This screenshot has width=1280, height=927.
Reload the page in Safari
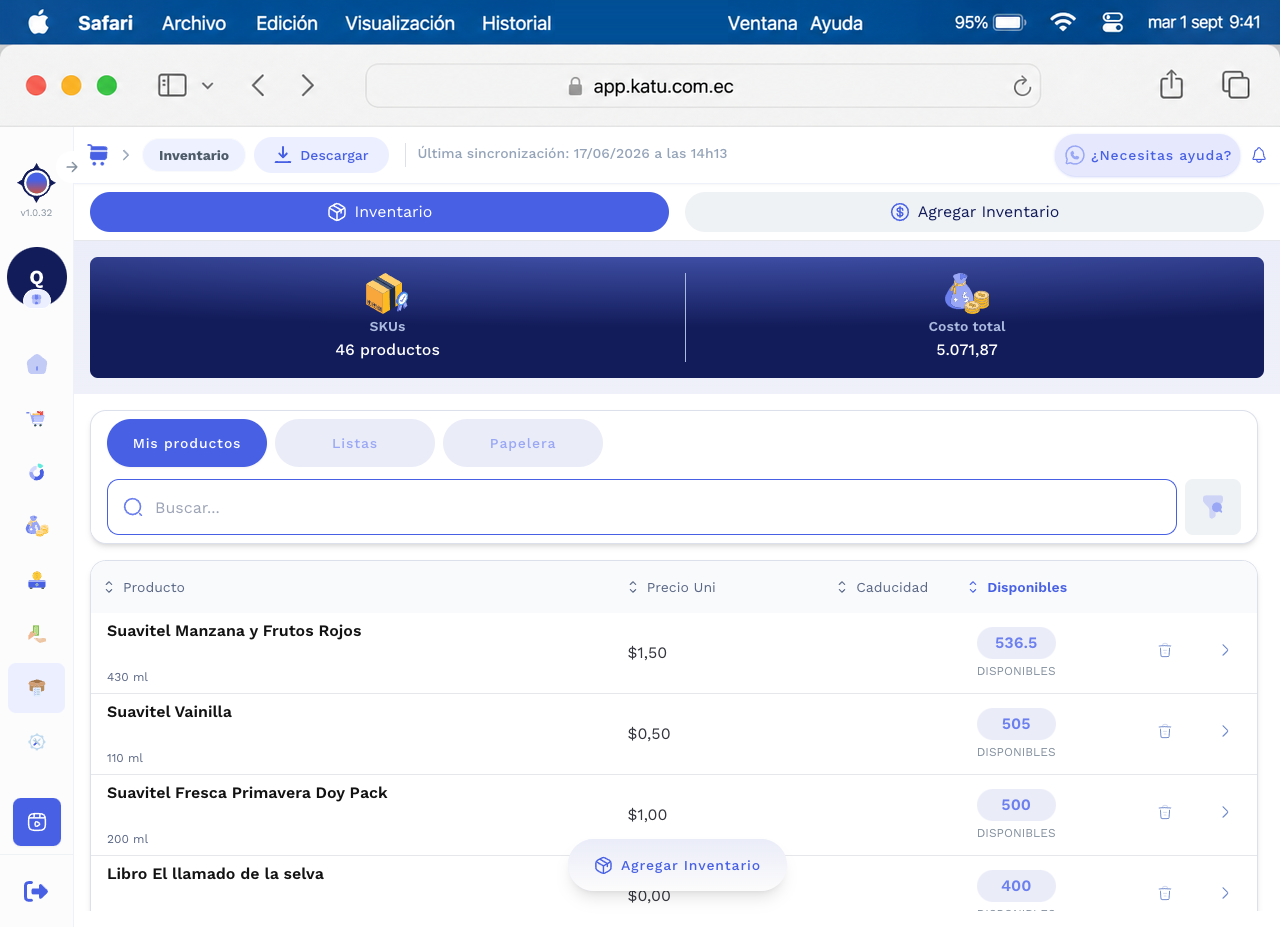(1022, 86)
